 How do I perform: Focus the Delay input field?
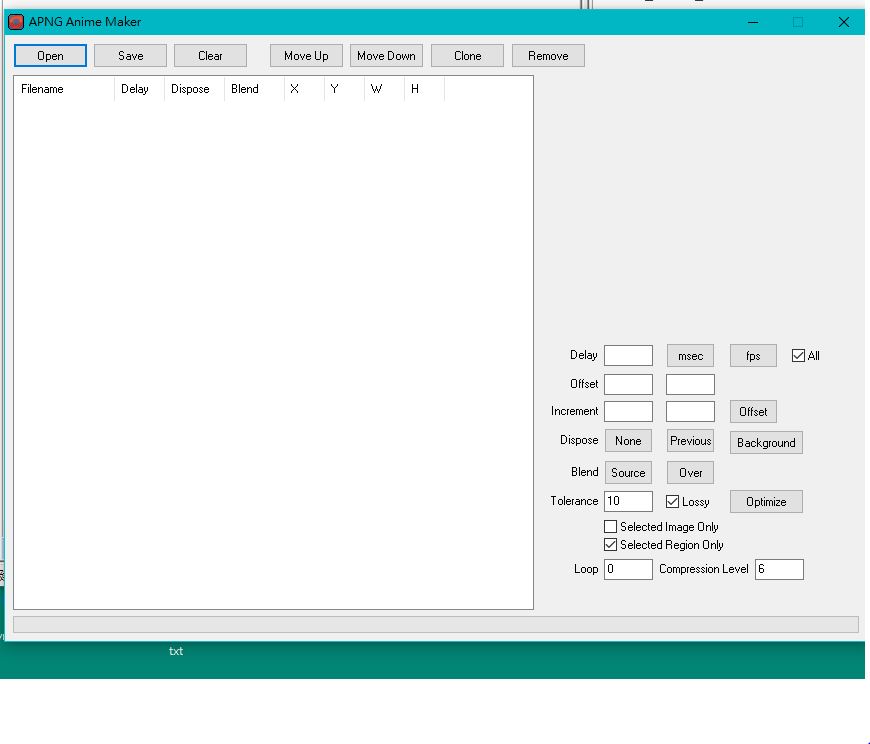pos(628,356)
